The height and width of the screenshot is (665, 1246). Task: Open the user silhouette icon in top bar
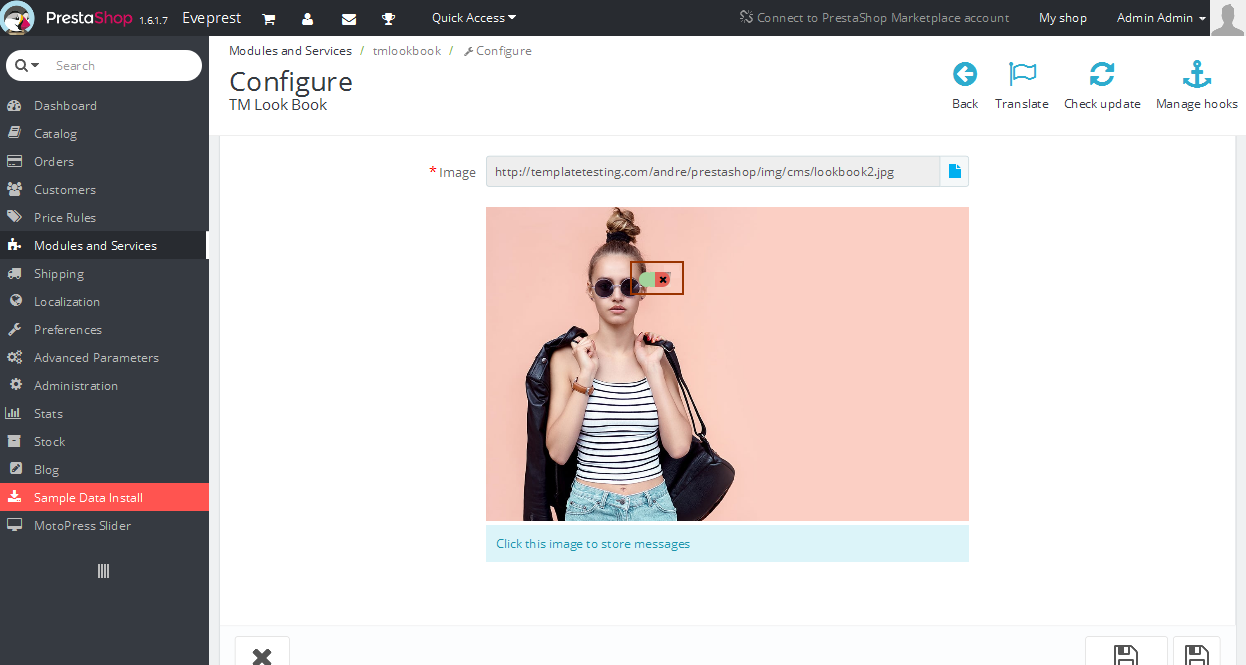308,18
